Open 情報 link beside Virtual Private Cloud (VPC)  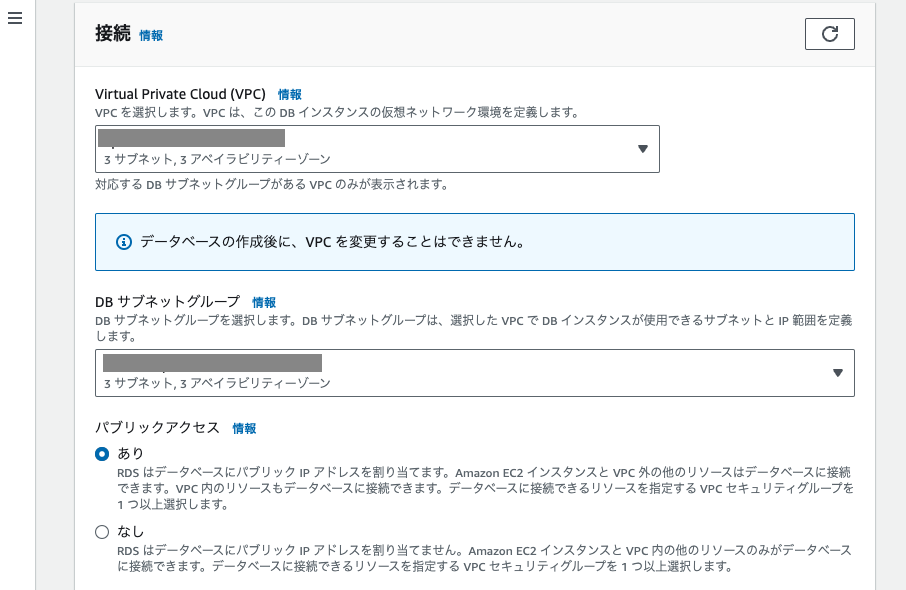[289, 95]
